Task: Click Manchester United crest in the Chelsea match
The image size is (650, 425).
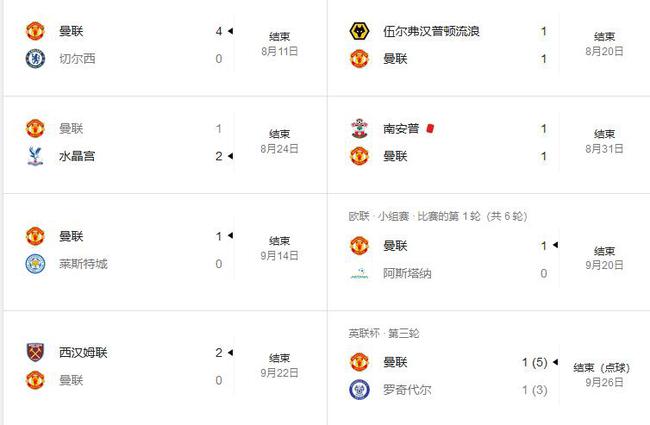Action: click(35, 31)
